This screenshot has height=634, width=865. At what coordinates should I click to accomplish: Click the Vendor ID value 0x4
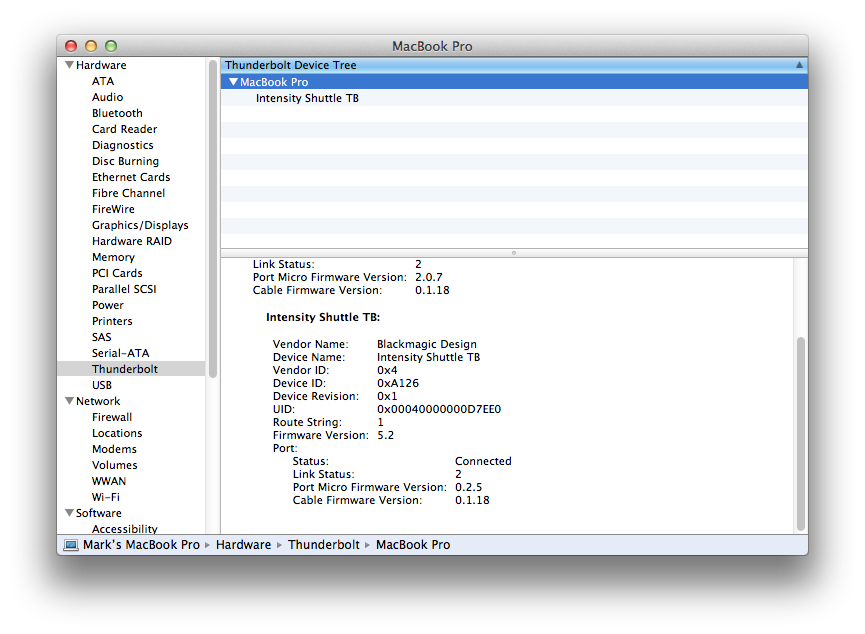(387, 370)
